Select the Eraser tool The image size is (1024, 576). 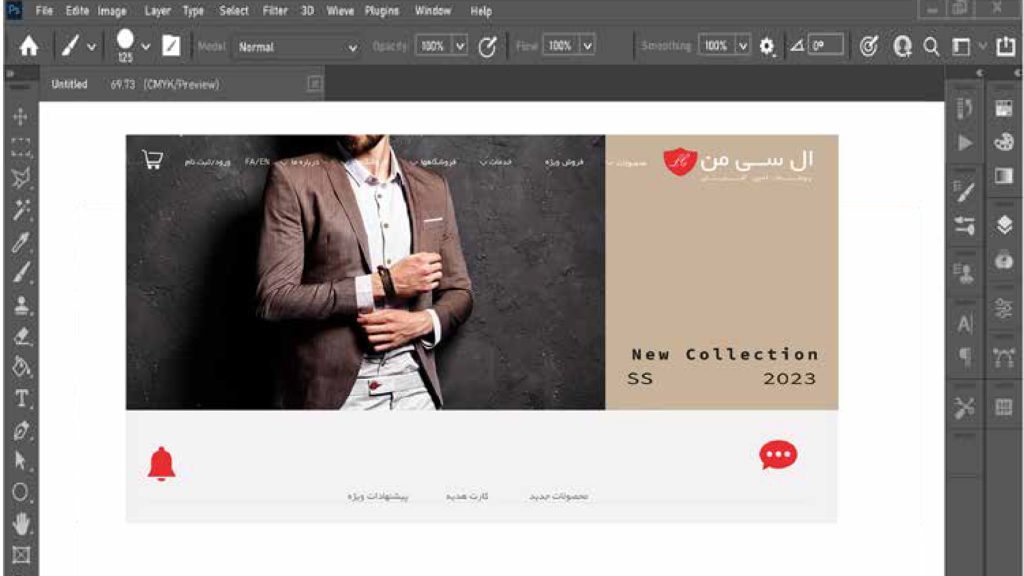[x=21, y=336]
